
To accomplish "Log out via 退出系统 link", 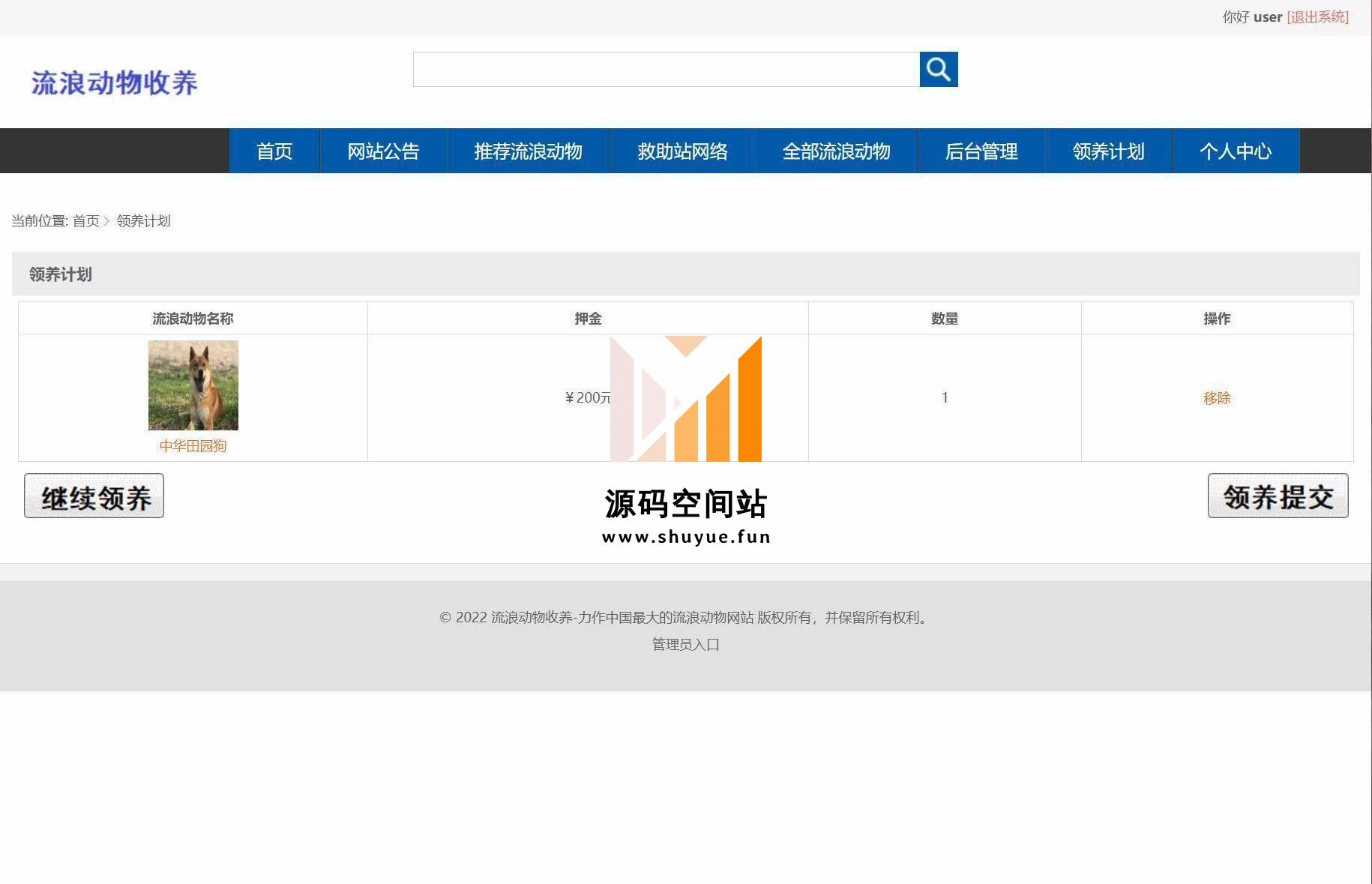I will click(1317, 16).
